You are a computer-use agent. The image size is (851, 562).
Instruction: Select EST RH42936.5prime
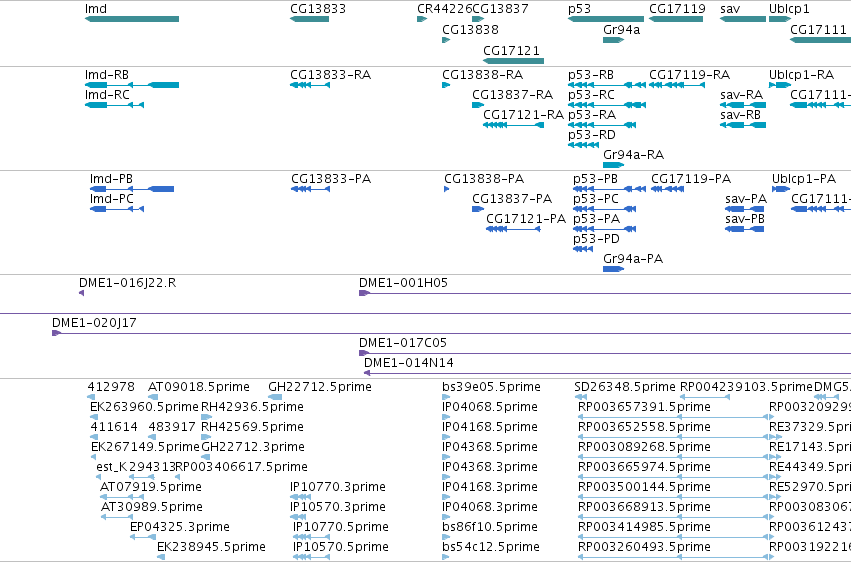[x=206, y=417]
